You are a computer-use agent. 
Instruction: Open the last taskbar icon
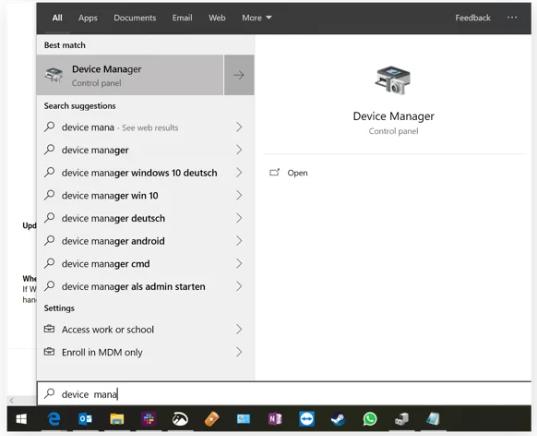(433, 419)
